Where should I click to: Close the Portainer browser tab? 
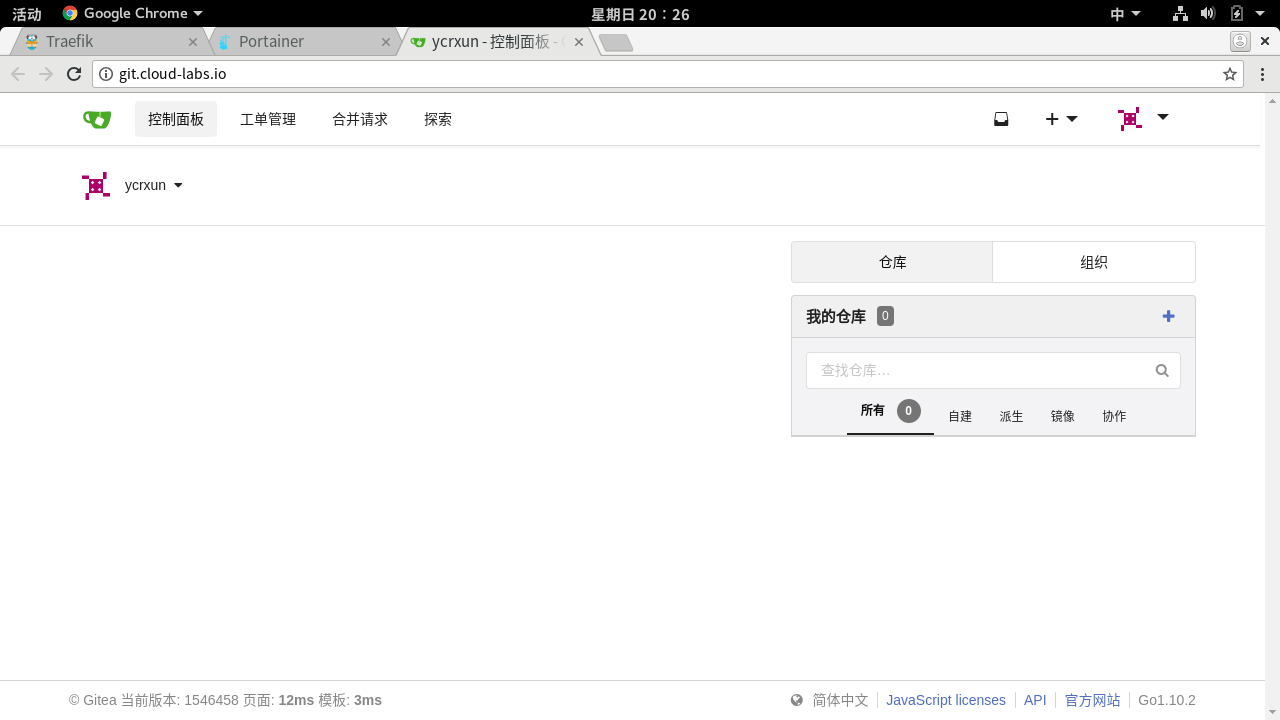386,42
